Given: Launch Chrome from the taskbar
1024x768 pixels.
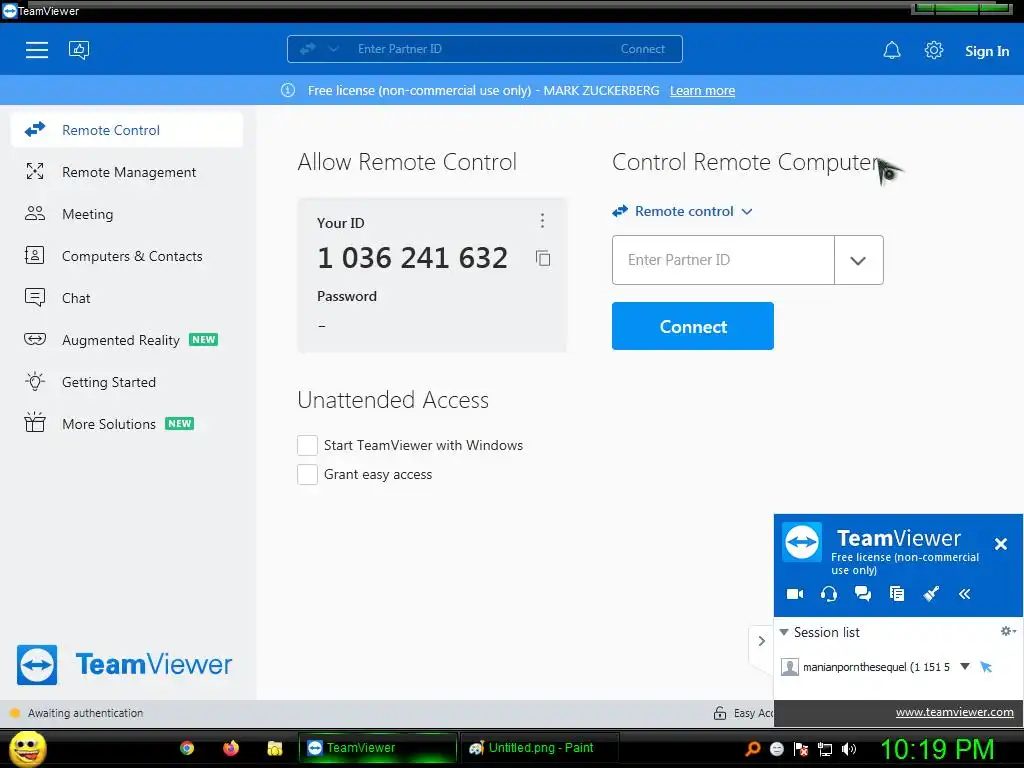Looking at the screenshot, I should coord(187,748).
